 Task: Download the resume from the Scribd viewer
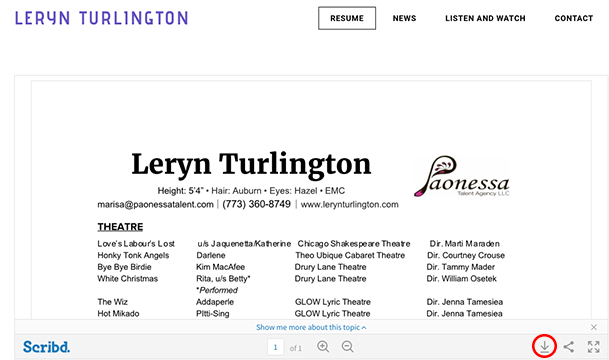pos(545,346)
